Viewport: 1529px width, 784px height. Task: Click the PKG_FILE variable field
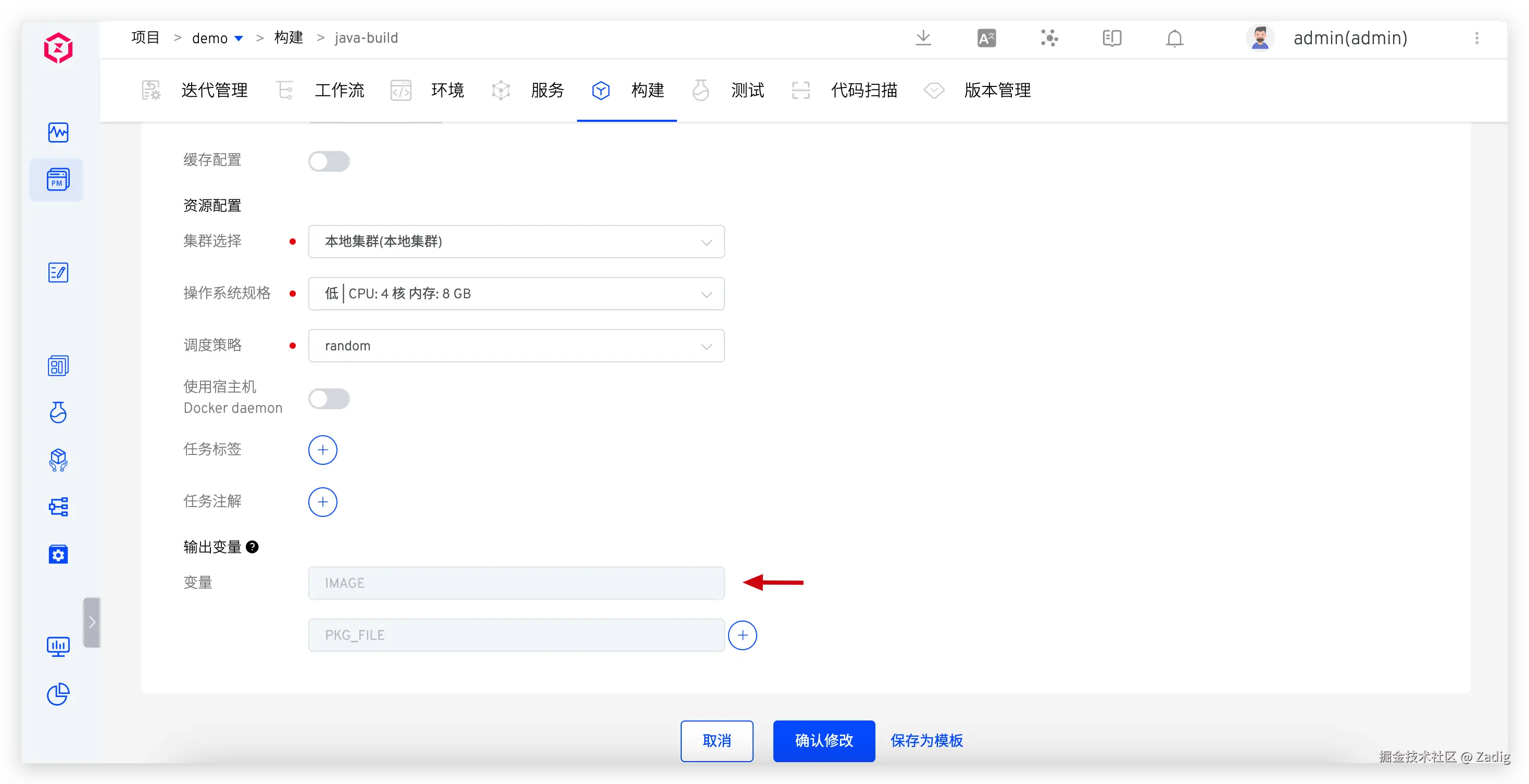click(517, 636)
